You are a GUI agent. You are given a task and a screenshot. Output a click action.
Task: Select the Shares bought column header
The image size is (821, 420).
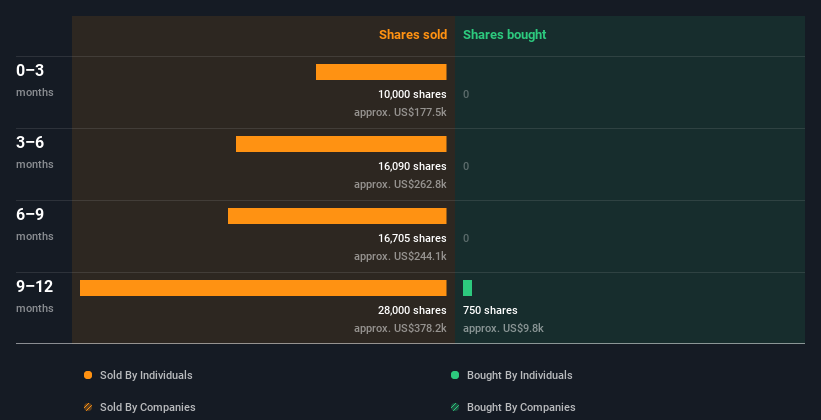505,35
